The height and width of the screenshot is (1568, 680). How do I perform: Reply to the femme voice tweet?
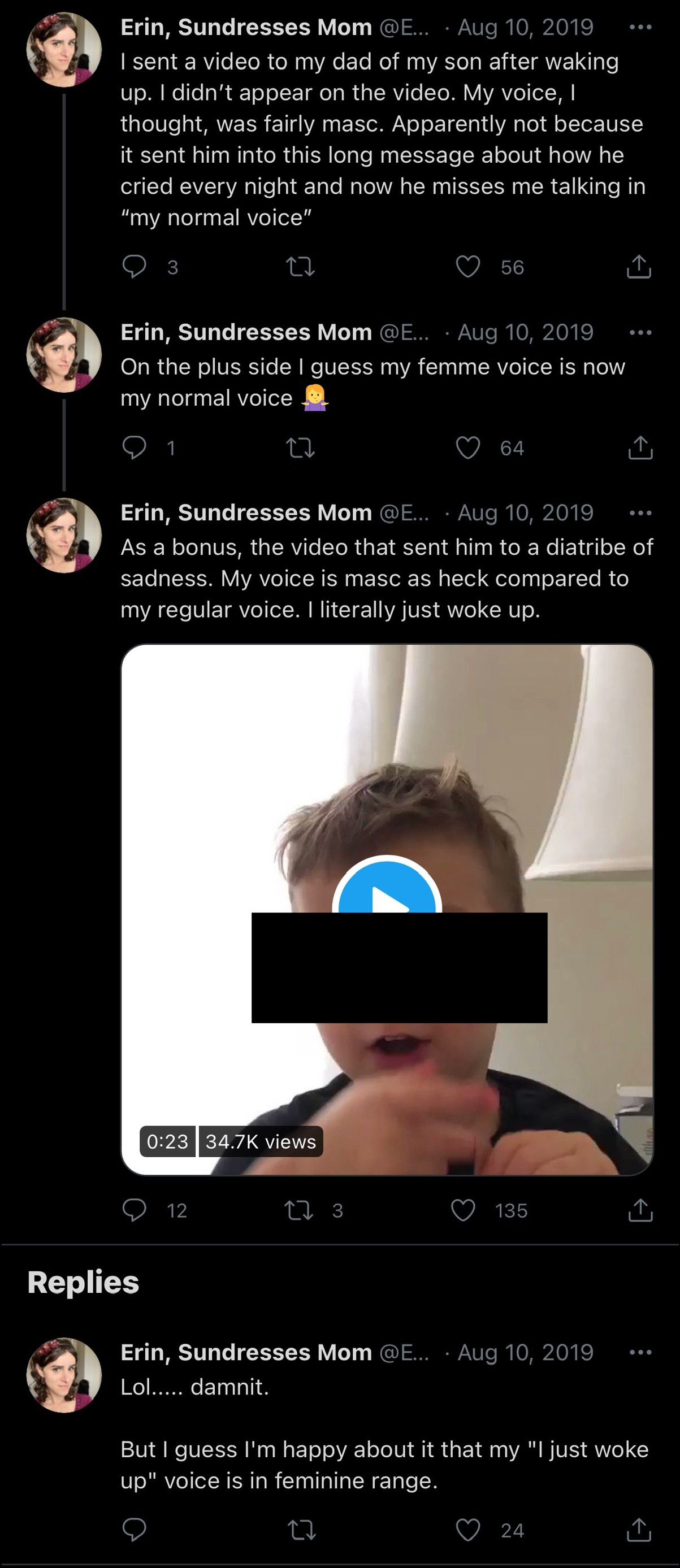click(134, 448)
